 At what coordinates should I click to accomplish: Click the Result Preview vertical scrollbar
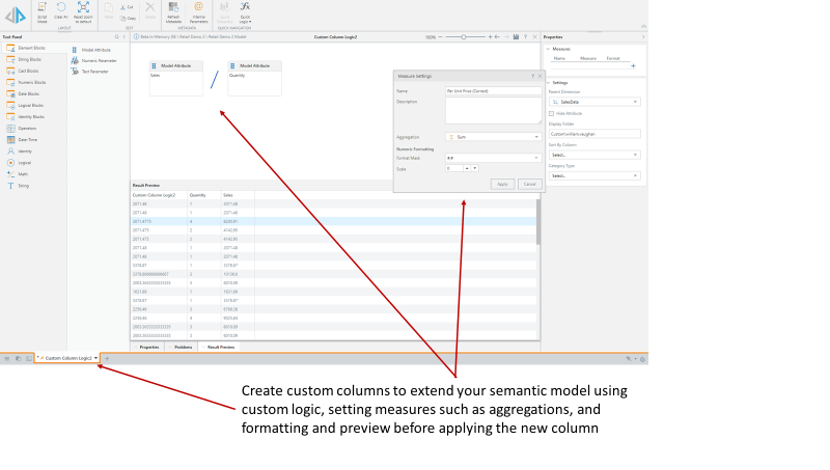tap(538, 222)
